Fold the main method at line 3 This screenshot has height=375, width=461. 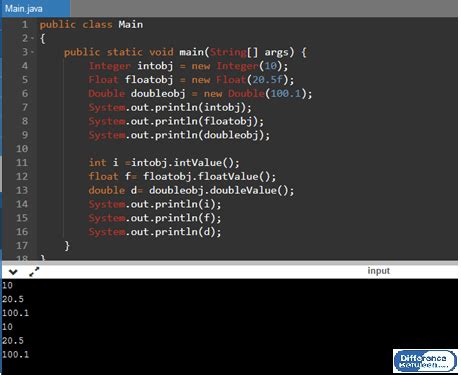point(32,52)
